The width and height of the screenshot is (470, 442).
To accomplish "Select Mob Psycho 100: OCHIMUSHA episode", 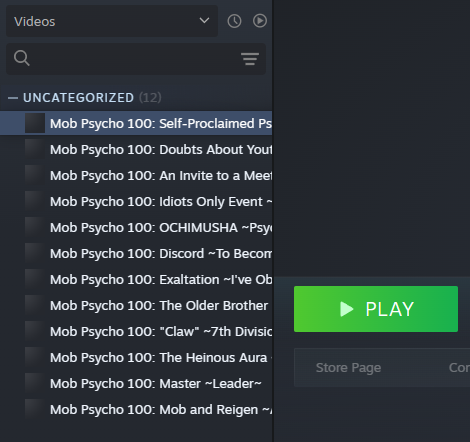I will [136, 227].
